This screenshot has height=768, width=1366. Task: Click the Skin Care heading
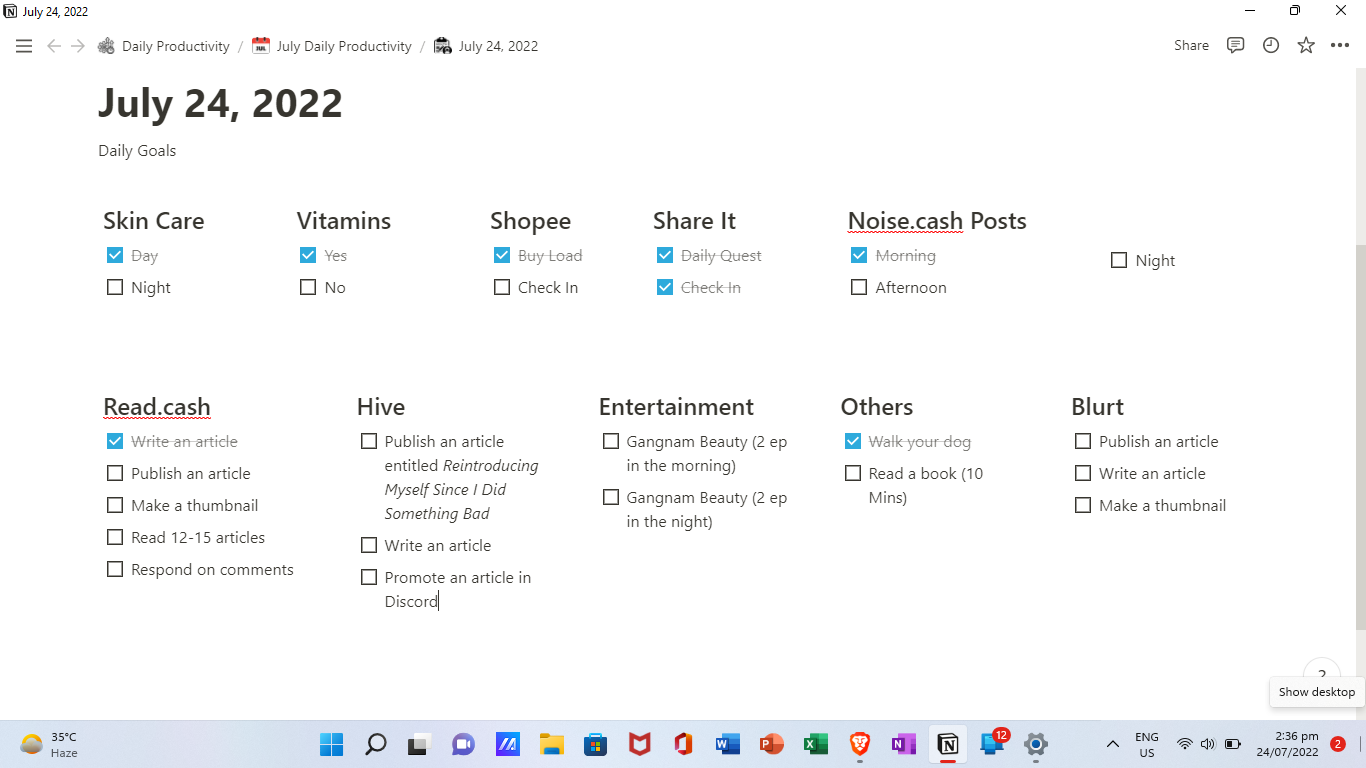click(x=153, y=221)
